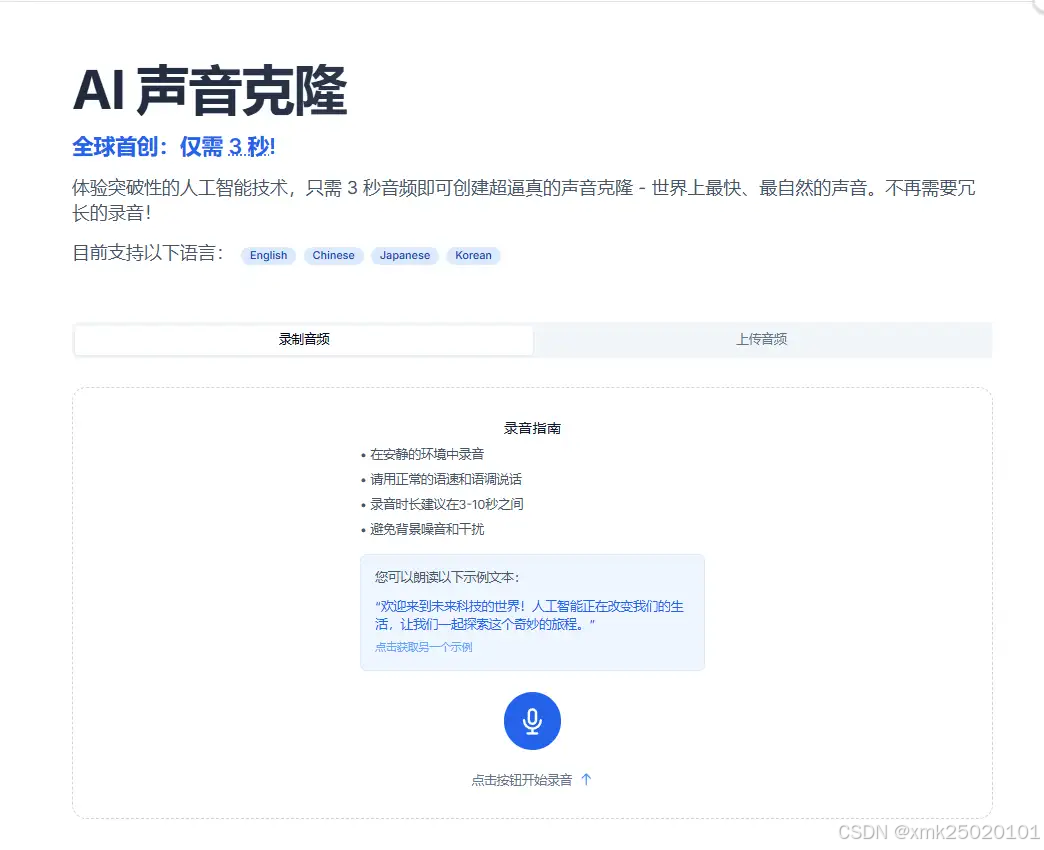Click the 全球首创：仅需 3 秒! subtitle
This screenshot has height=850, width=1044.
[x=174, y=147]
